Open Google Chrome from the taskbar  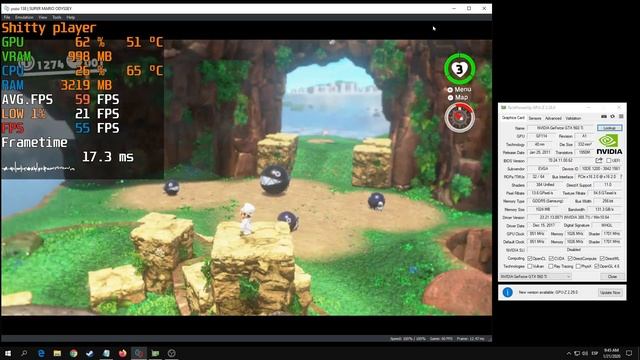pos(73,353)
